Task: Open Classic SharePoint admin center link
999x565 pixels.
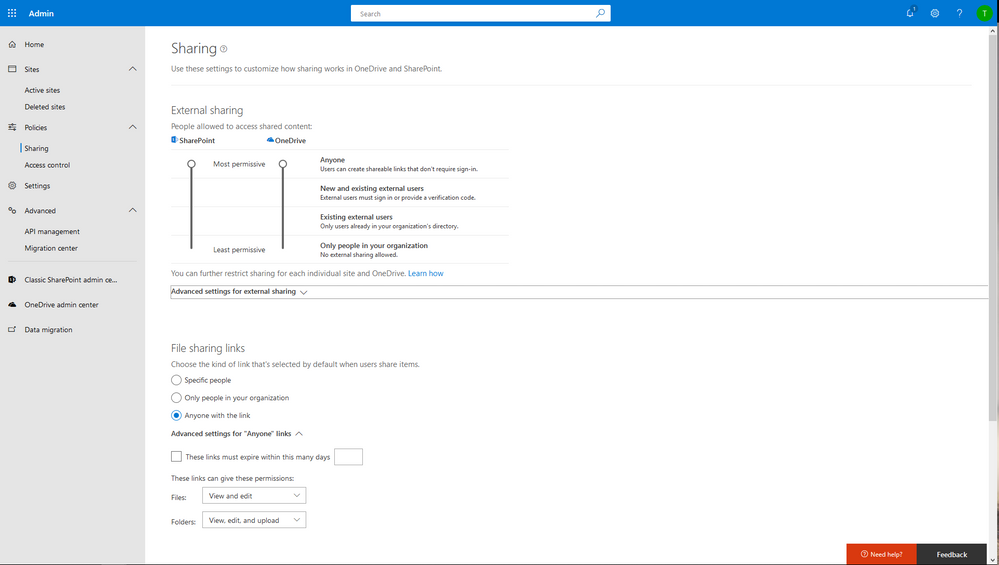Action: [x=71, y=280]
